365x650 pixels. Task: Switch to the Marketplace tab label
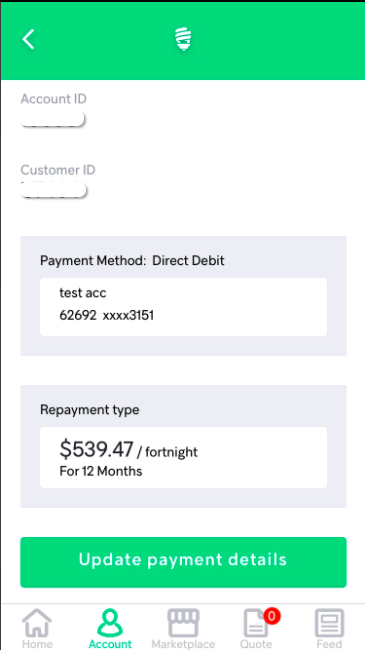[183, 644]
